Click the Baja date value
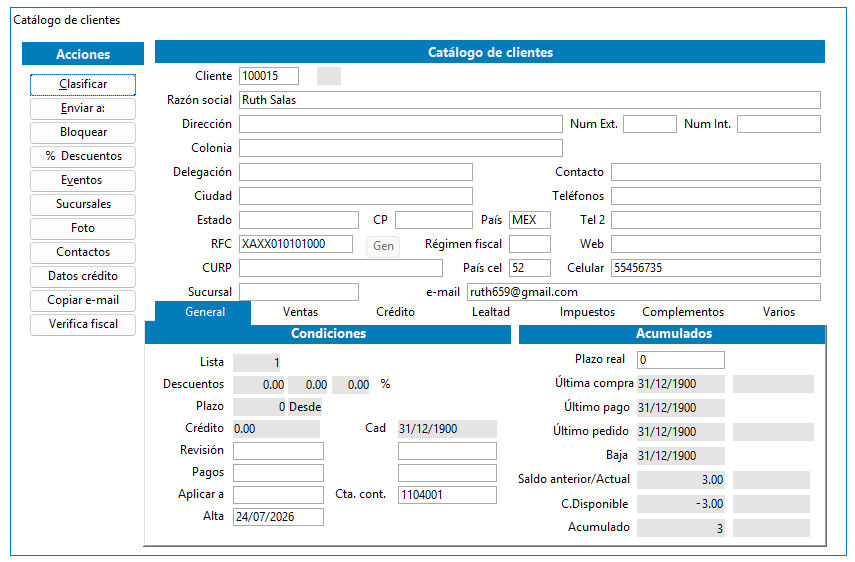855x562 pixels. [681, 456]
